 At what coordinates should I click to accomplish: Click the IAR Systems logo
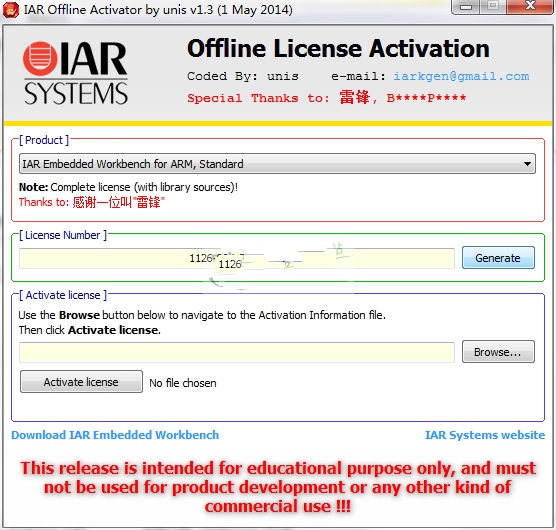pos(75,73)
